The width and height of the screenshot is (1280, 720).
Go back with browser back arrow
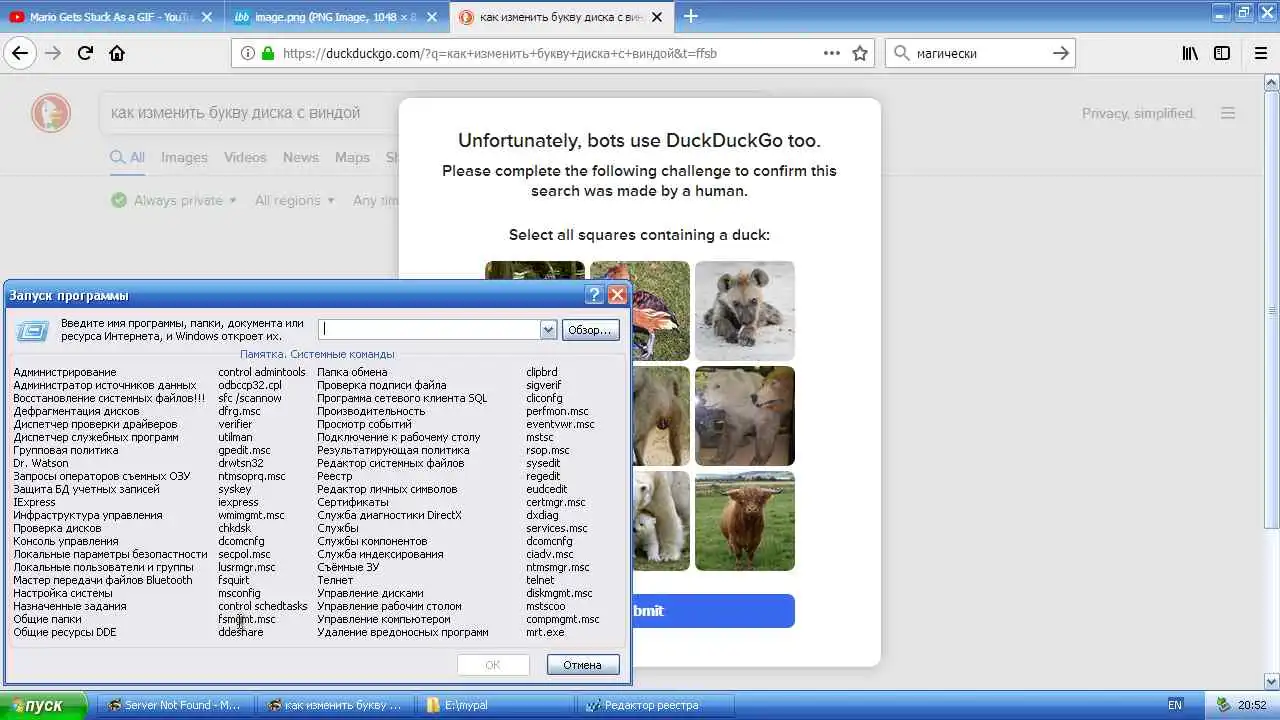20,53
